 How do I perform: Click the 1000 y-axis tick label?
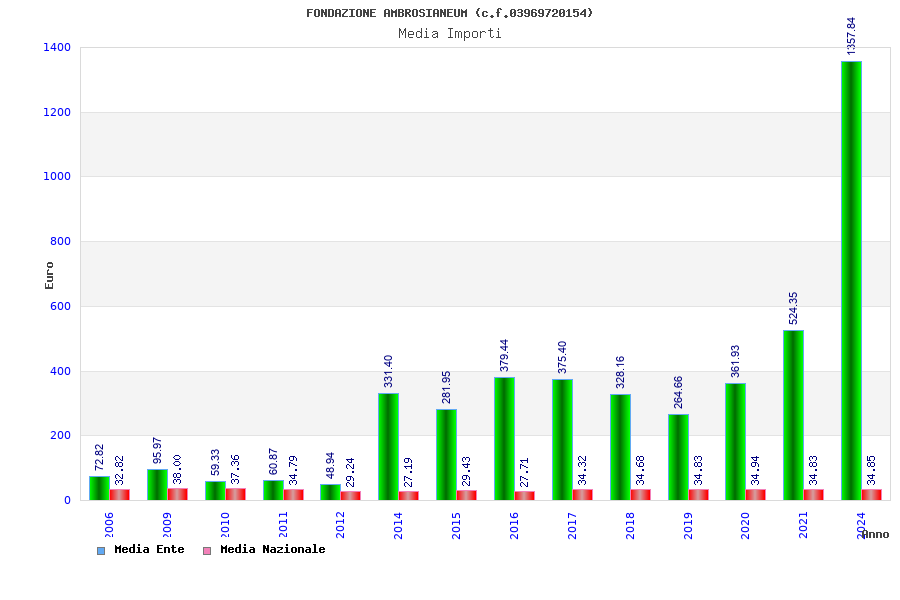57,177
